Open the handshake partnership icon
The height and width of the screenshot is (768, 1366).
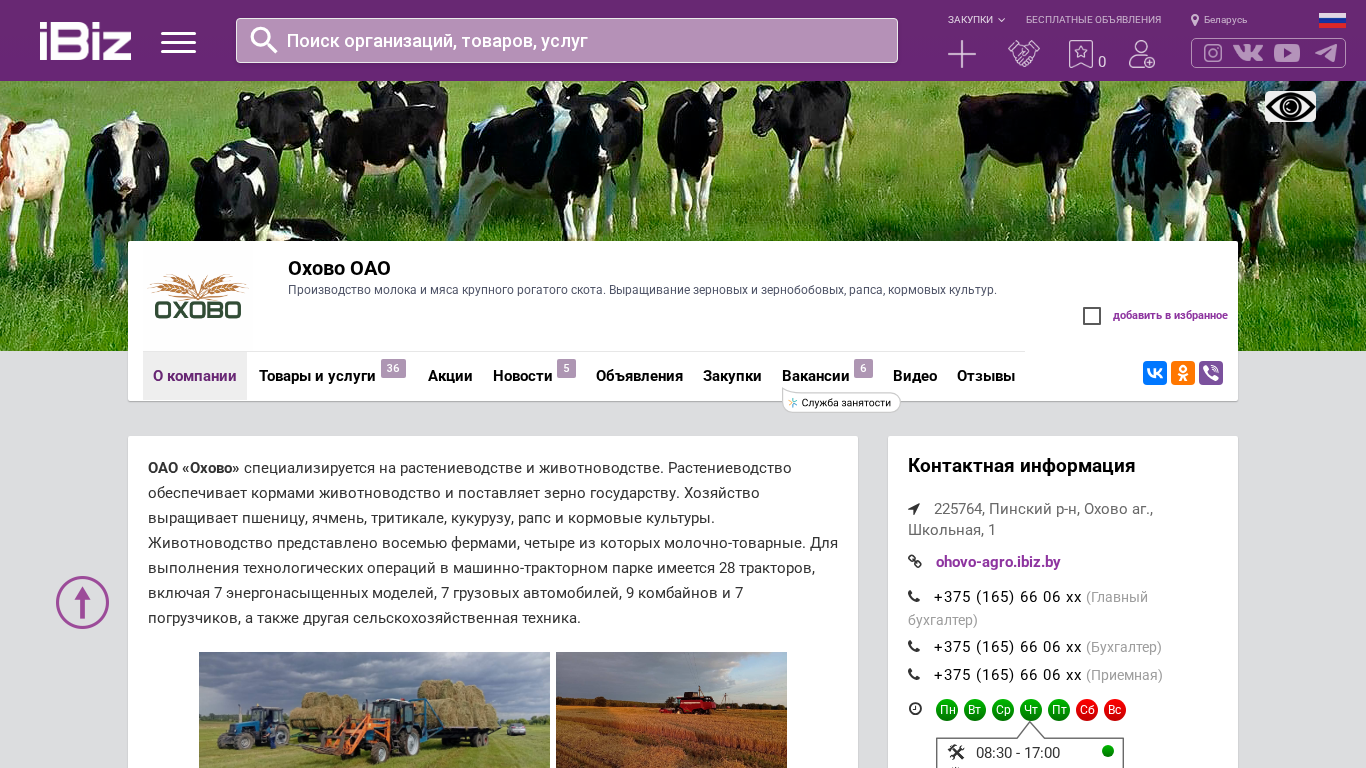(1024, 54)
